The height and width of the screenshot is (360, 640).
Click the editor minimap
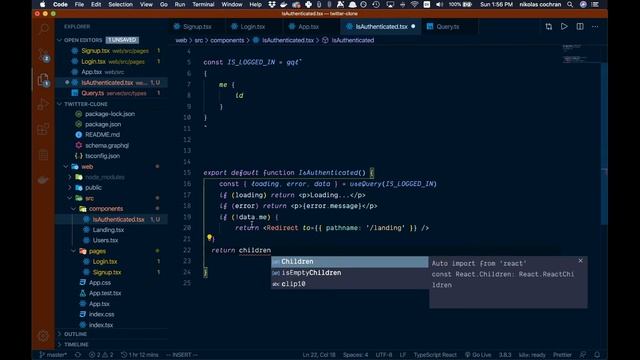(580, 53)
